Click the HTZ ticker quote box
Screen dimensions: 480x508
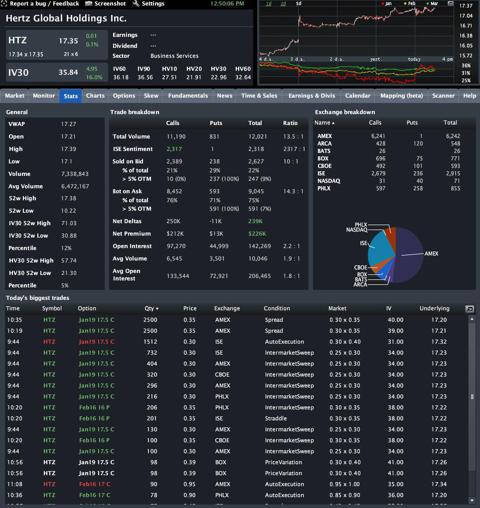tap(57, 45)
